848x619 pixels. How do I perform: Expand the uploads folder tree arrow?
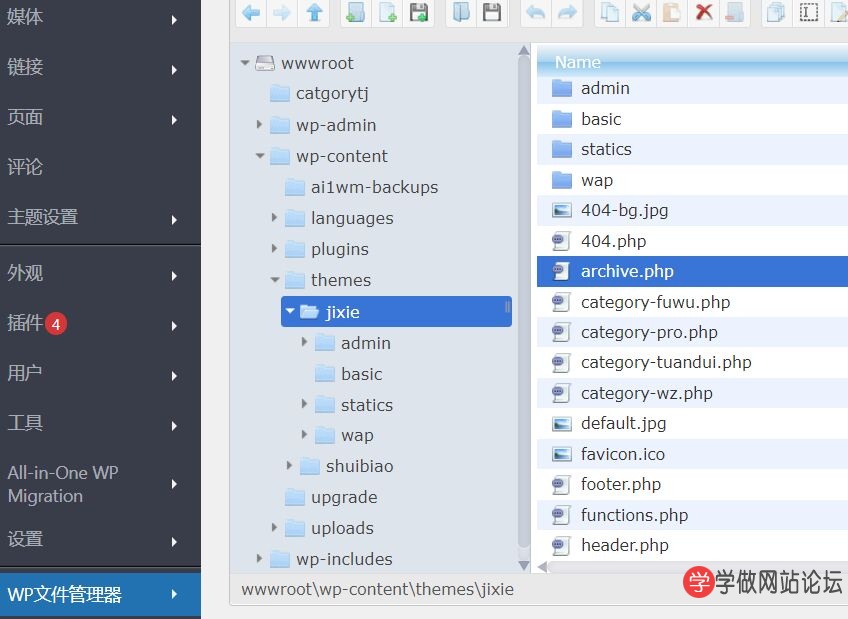pyautogui.click(x=274, y=528)
